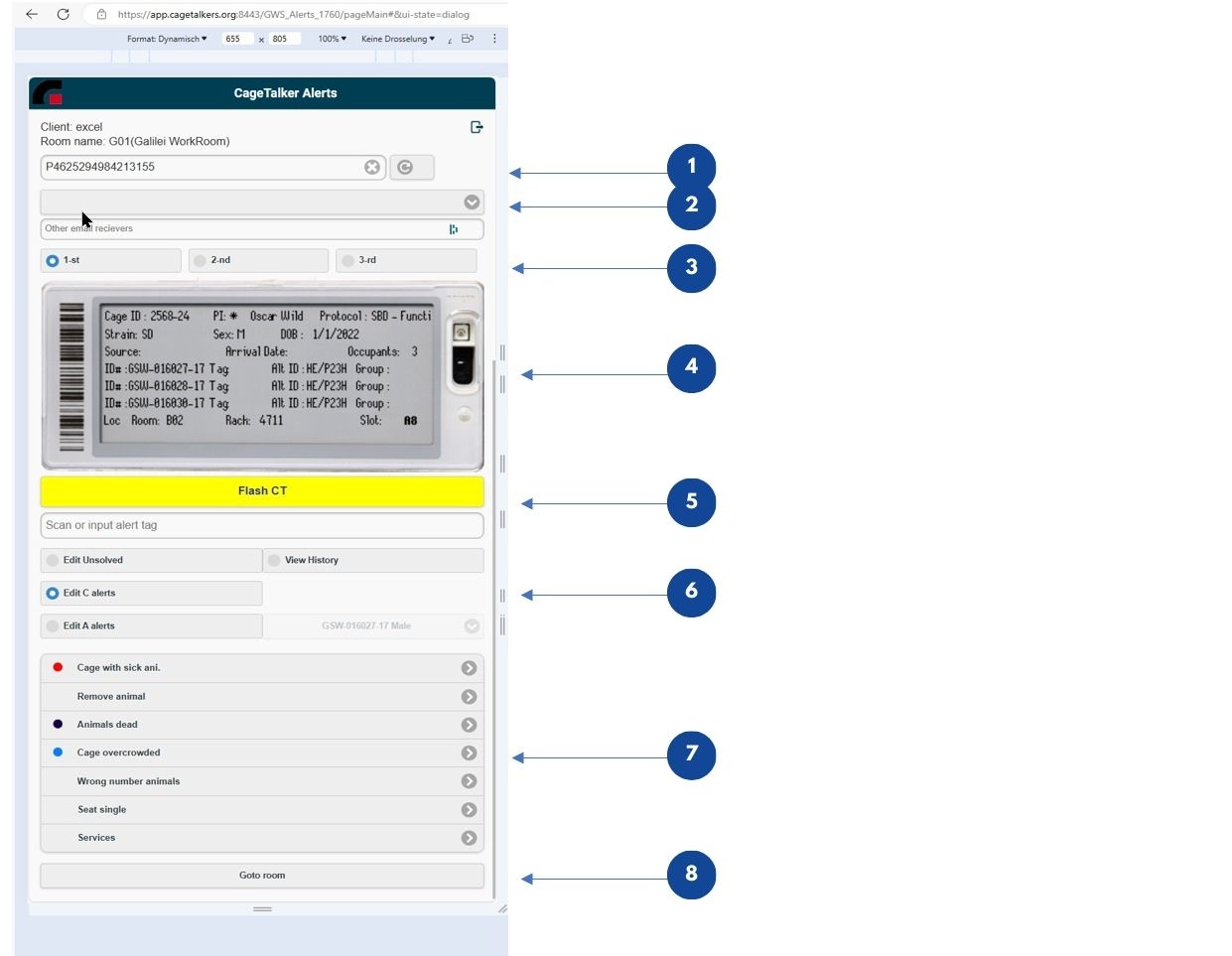This screenshot has width=1232, height=956.
Task: Open the Keine Drosselung throttling dropdown
Action: point(397,39)
